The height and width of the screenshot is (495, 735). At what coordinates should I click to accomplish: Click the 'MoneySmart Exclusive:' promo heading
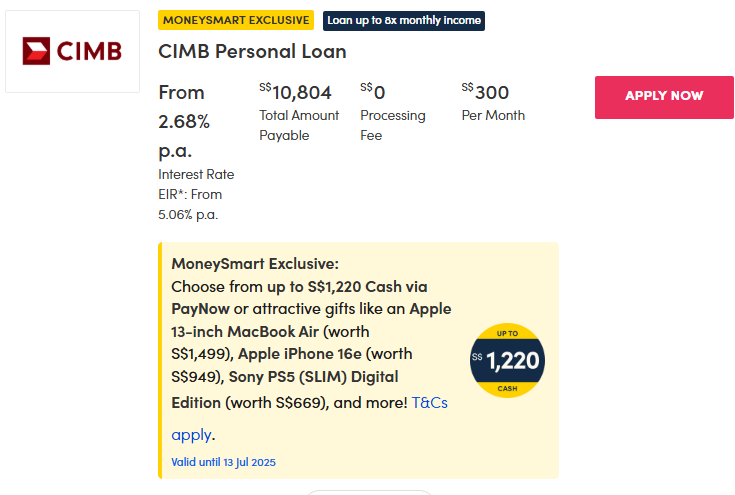(255, 264)
